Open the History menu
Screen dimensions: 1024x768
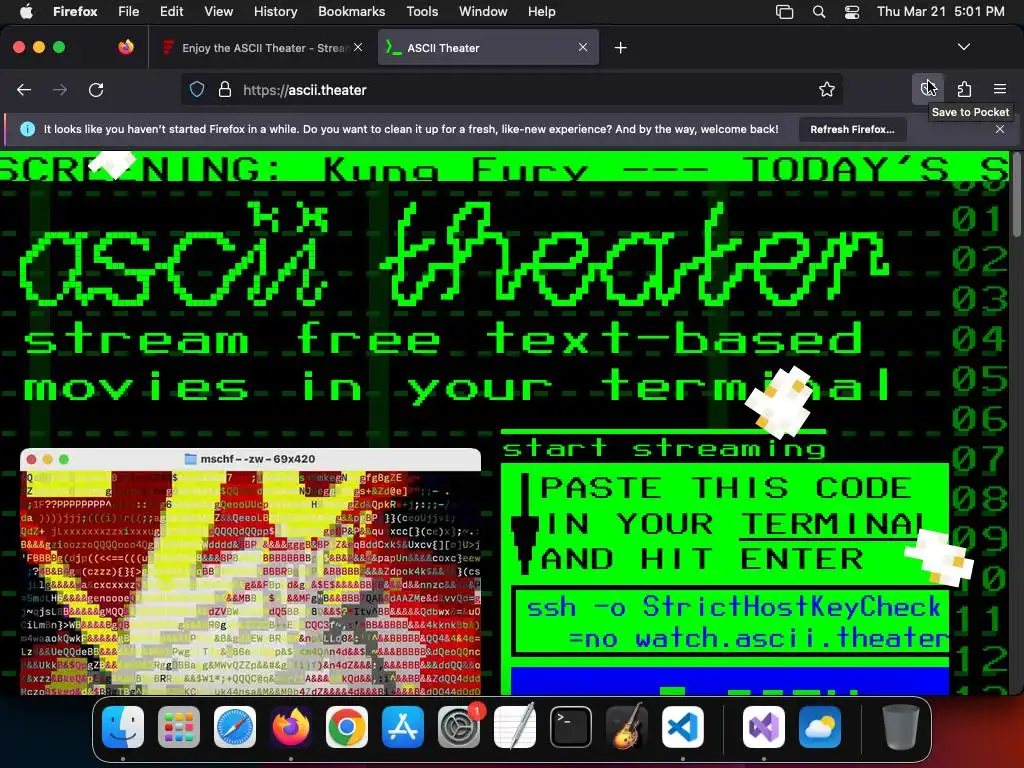[x=275, y=11]
